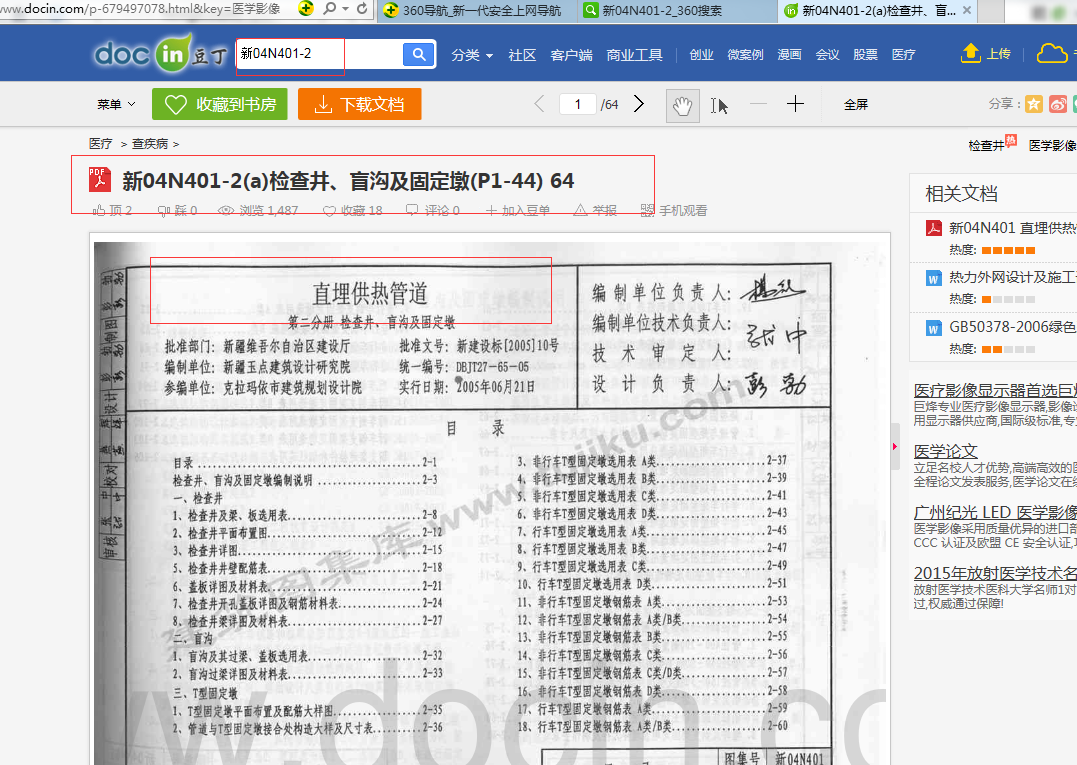Open the 商业工具 nav item
Viewport: 1077px width, 765px height.
tap(634, 55)
